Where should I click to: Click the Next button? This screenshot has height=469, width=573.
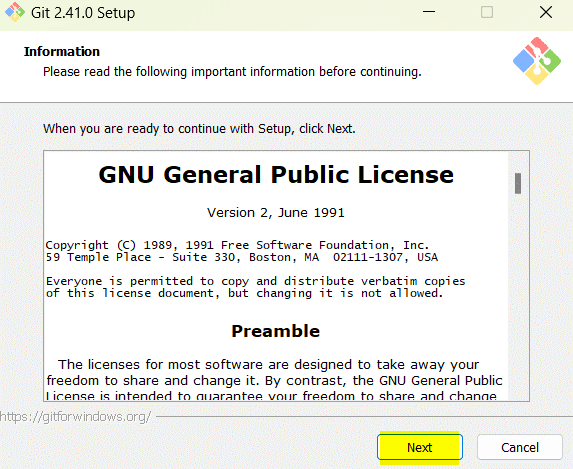[x=420, y=447]
